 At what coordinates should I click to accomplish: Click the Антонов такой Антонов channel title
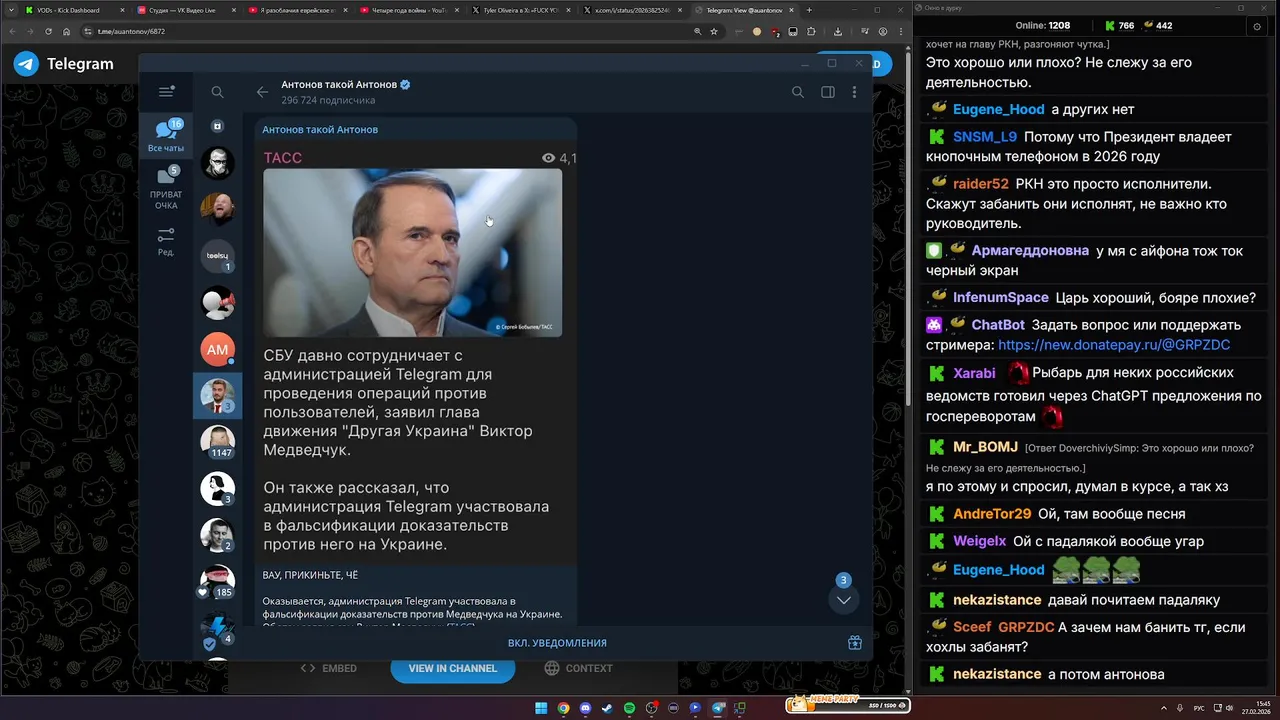click(x=339, y=85)
